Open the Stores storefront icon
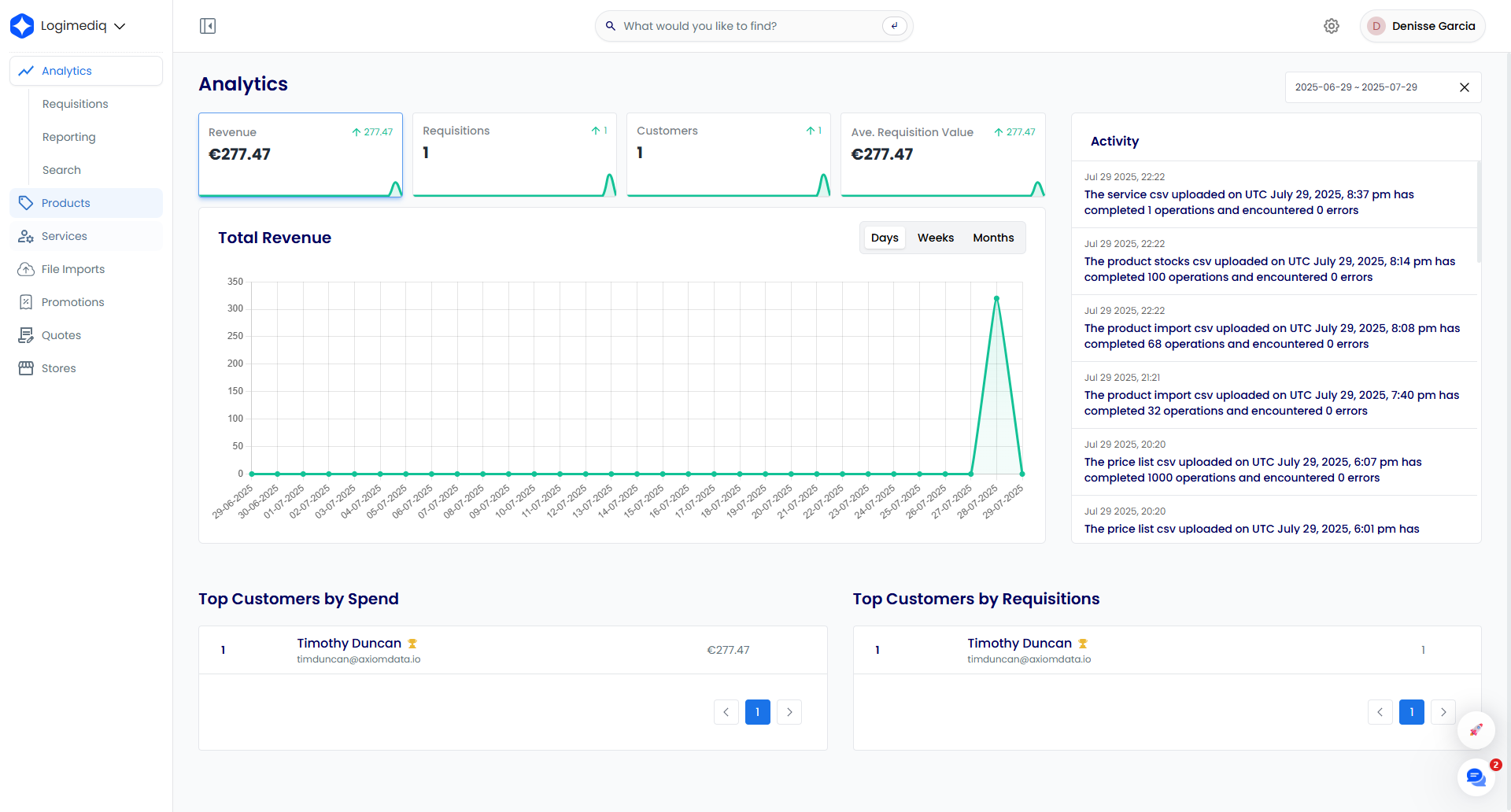Screen dimensions: 1511x812 [26, 368]
